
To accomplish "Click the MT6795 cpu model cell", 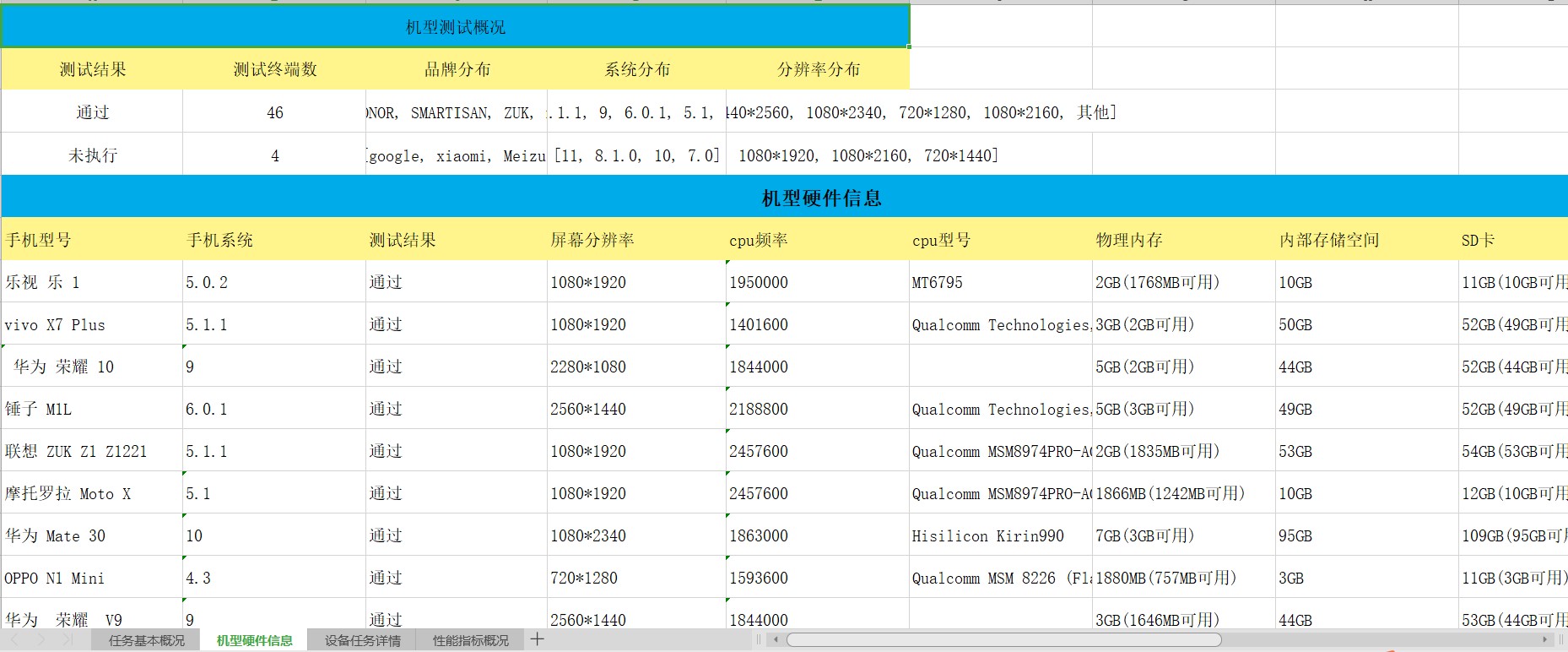I will (x=1001, y=282).
